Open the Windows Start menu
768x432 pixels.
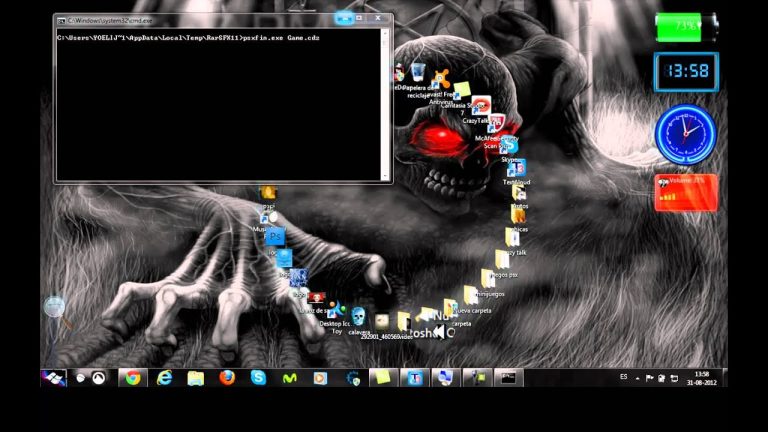pos(53,378)
